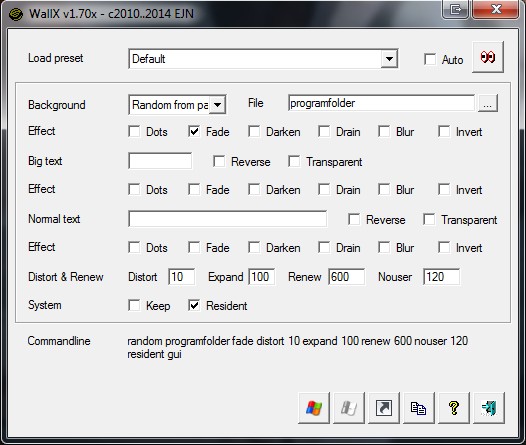The width and height of the screenshot is (526, 445).
Task: Open the Background type dropdown
Action: click(x=217, y=105)
